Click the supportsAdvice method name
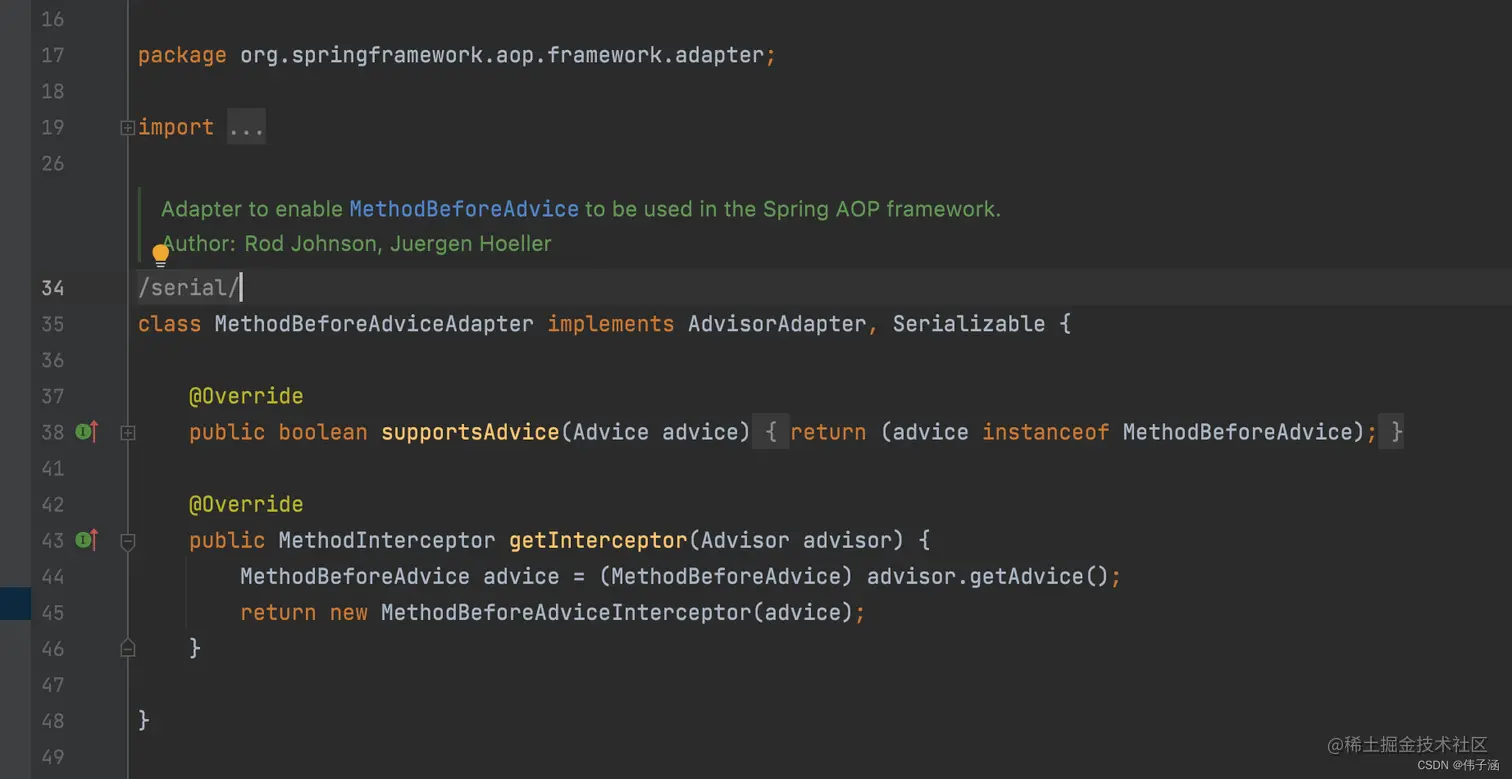1512x779 pixels. (470, 432)
